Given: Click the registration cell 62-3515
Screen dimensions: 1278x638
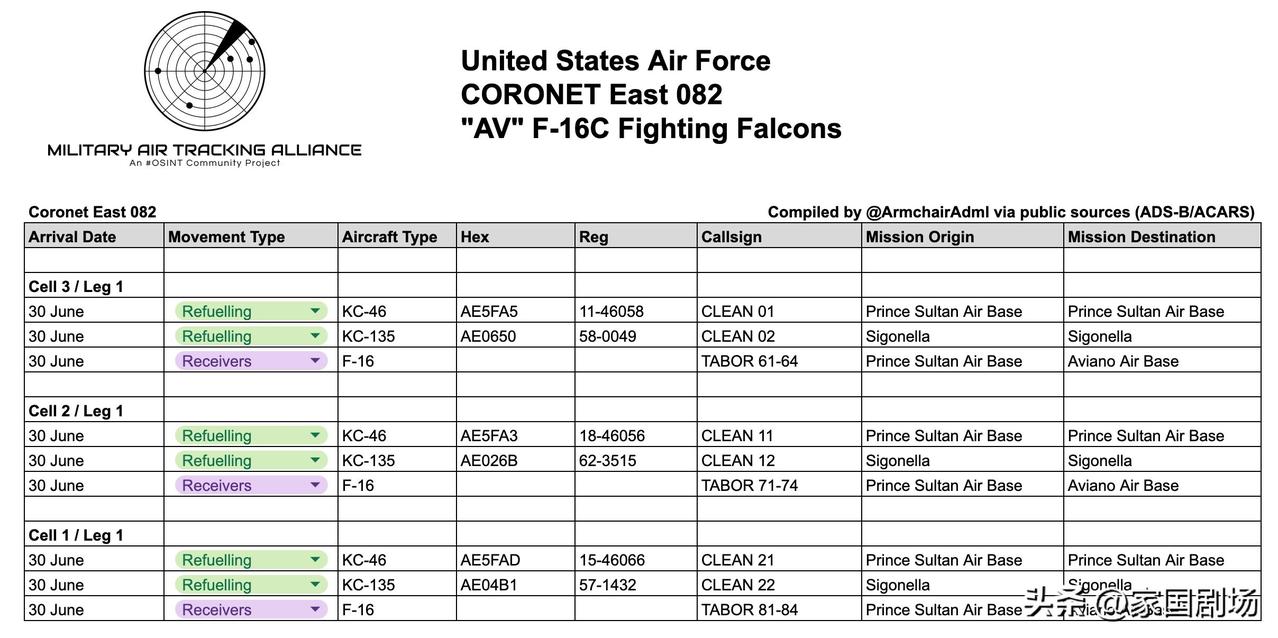Looking at the screenshot, I should 637,461.
